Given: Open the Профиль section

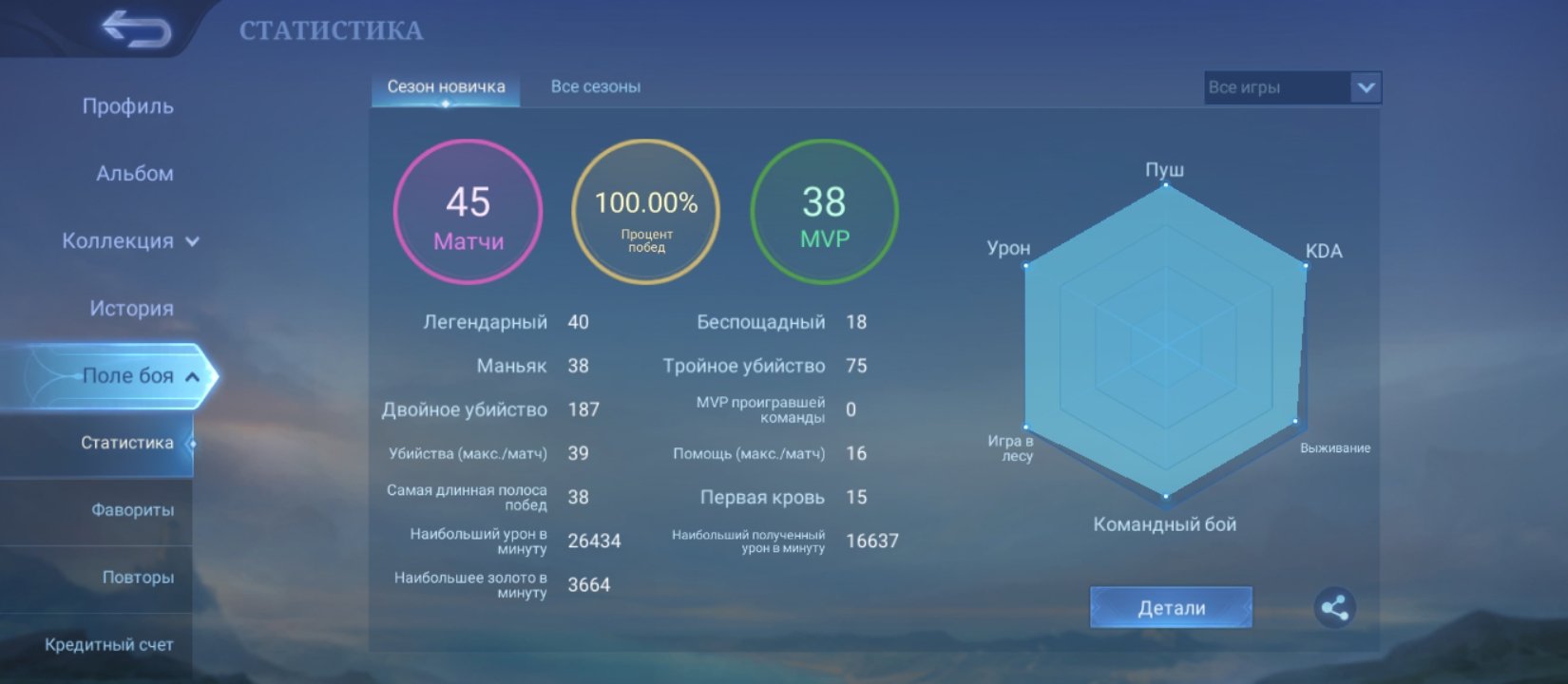Looking at the screenshot, I should click(128, 106).
